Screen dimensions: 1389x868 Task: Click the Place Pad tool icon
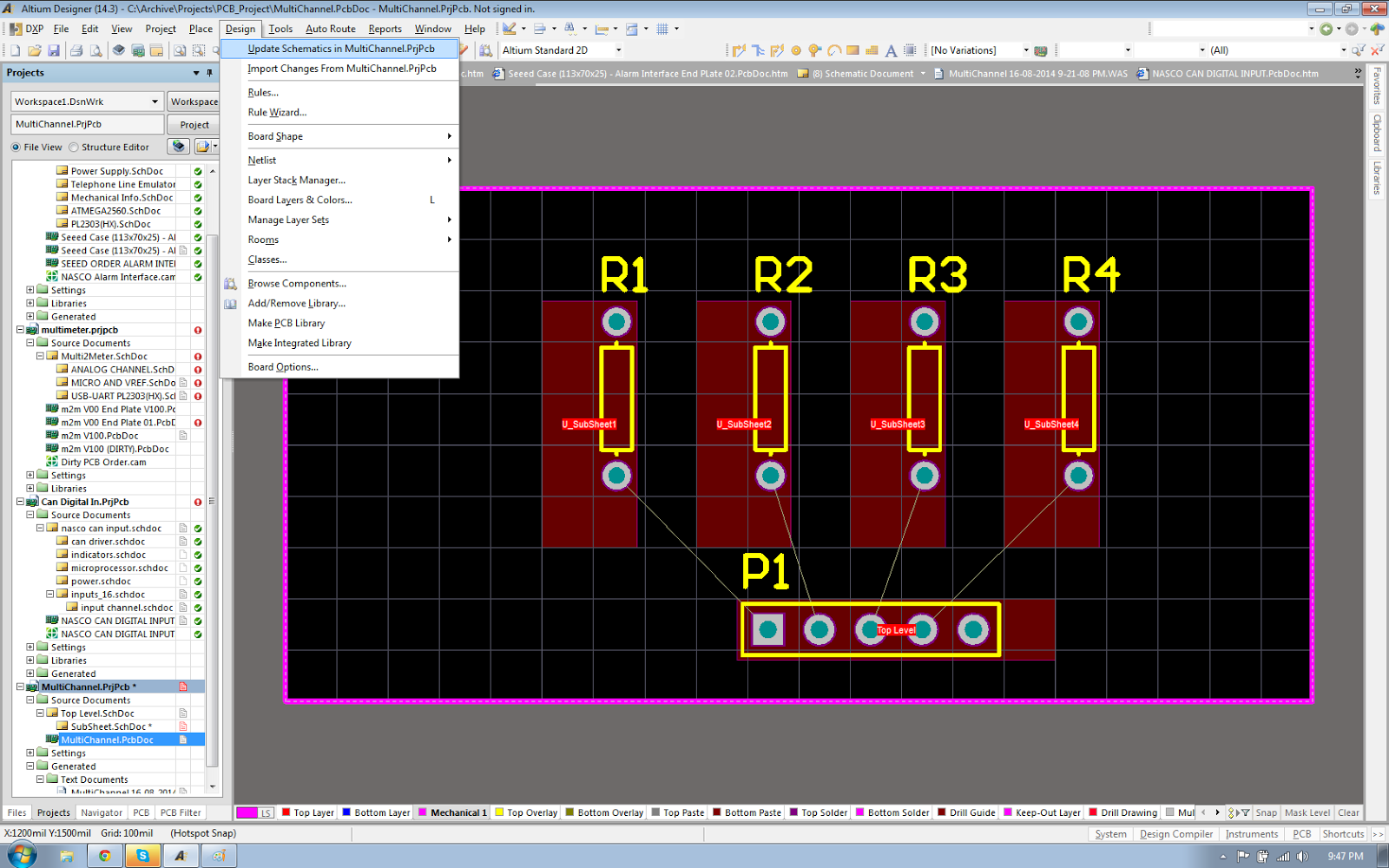point(796,50)
